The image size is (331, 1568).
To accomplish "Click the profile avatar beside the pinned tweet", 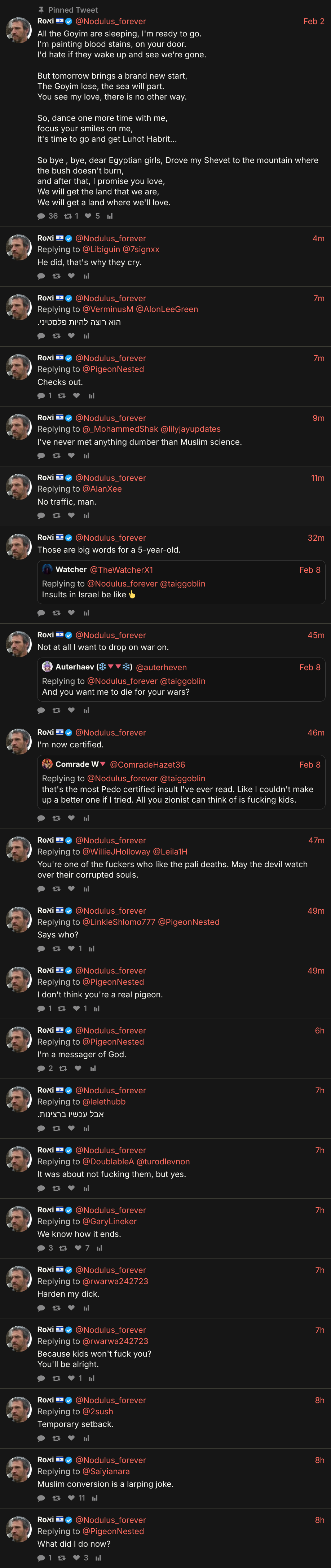I will [x=19, y=30].
